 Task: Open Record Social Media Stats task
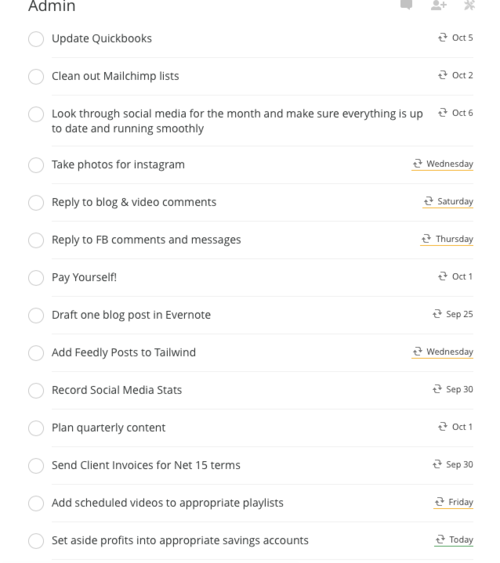[x=117, y=390]
